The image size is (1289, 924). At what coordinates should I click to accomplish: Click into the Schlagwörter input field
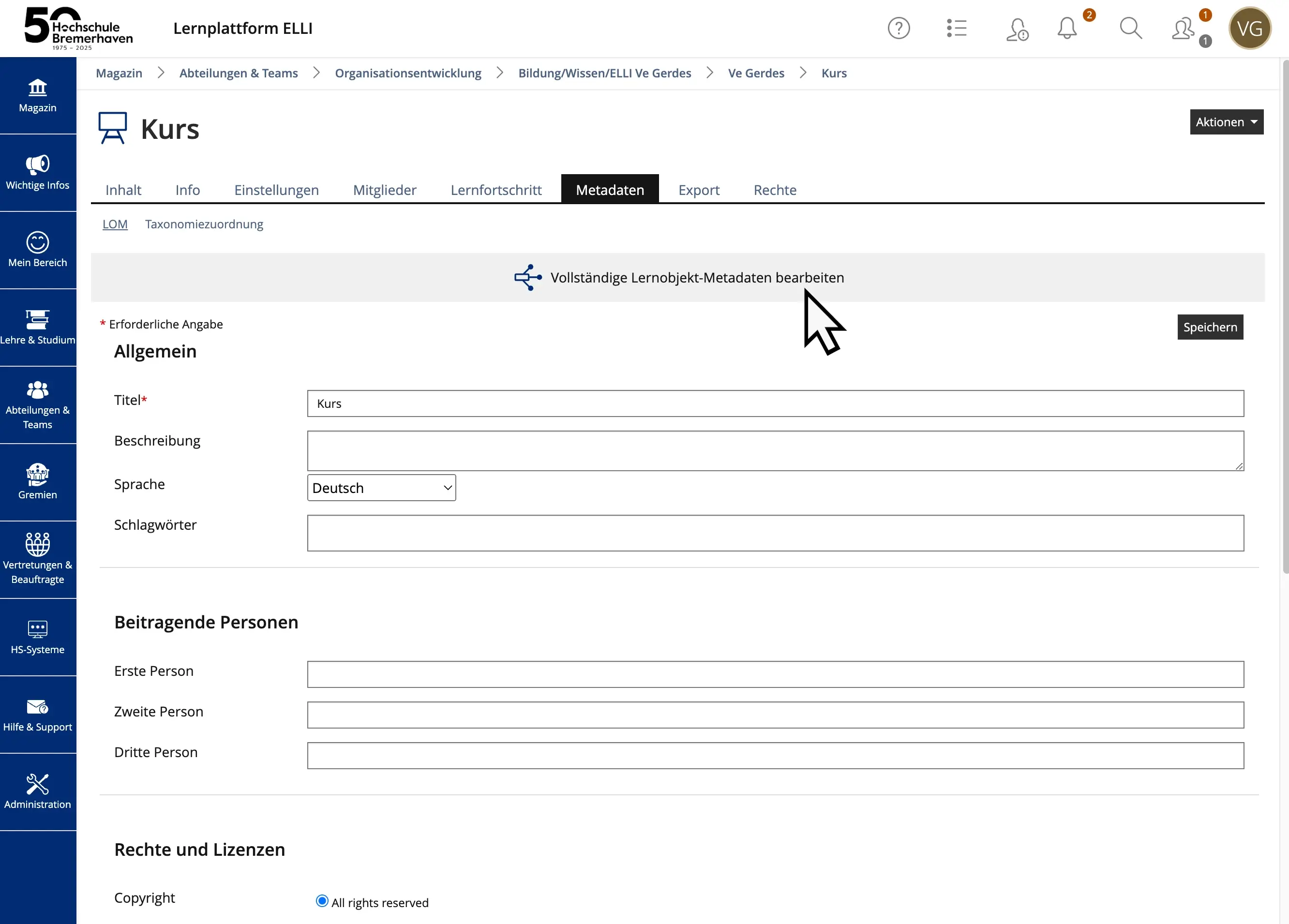[x=775, y=533]
